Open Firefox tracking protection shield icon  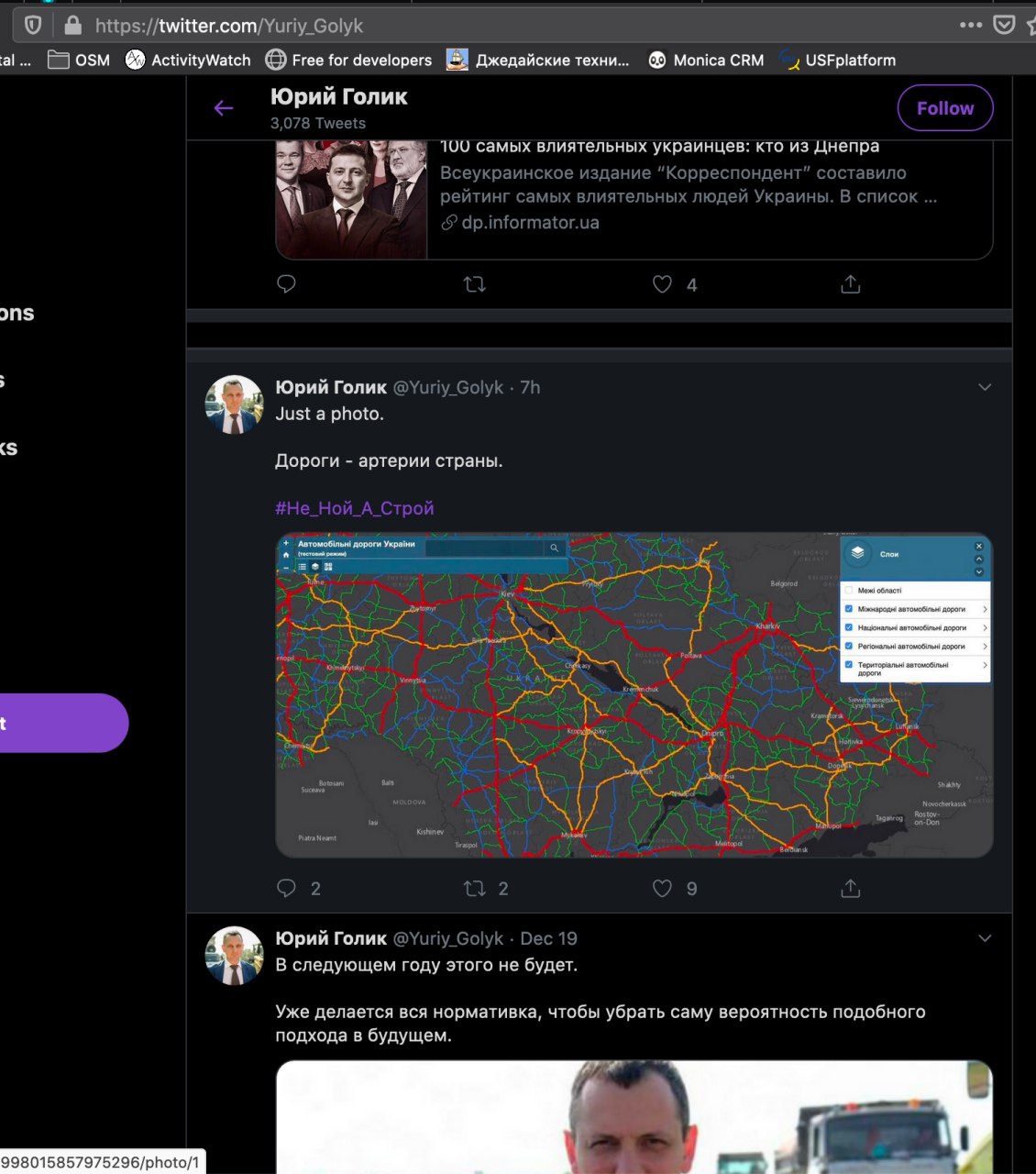(x=33, y=25)
